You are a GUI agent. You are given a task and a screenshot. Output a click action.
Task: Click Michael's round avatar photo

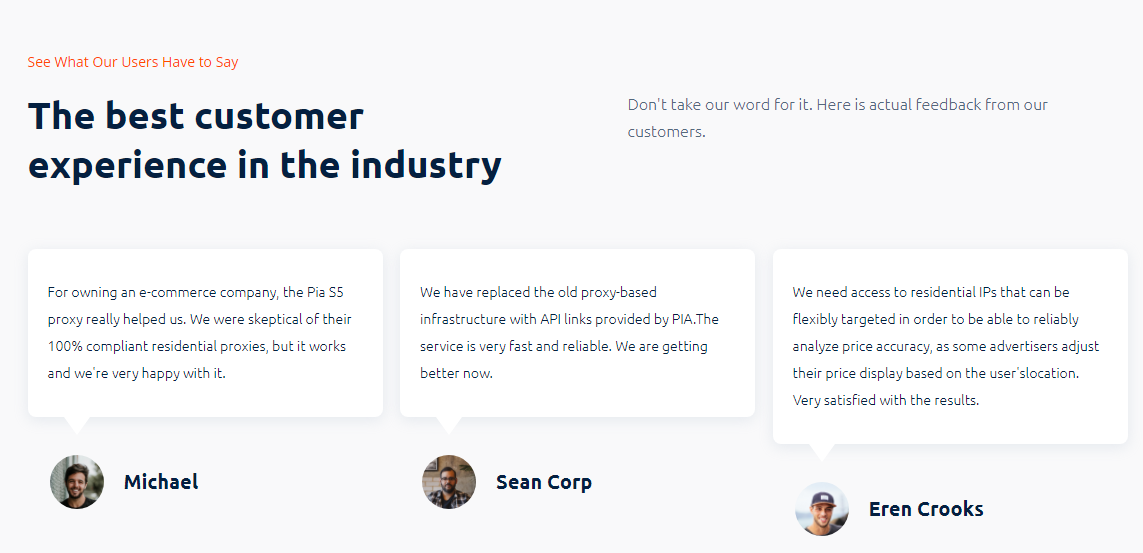(77, 482)
